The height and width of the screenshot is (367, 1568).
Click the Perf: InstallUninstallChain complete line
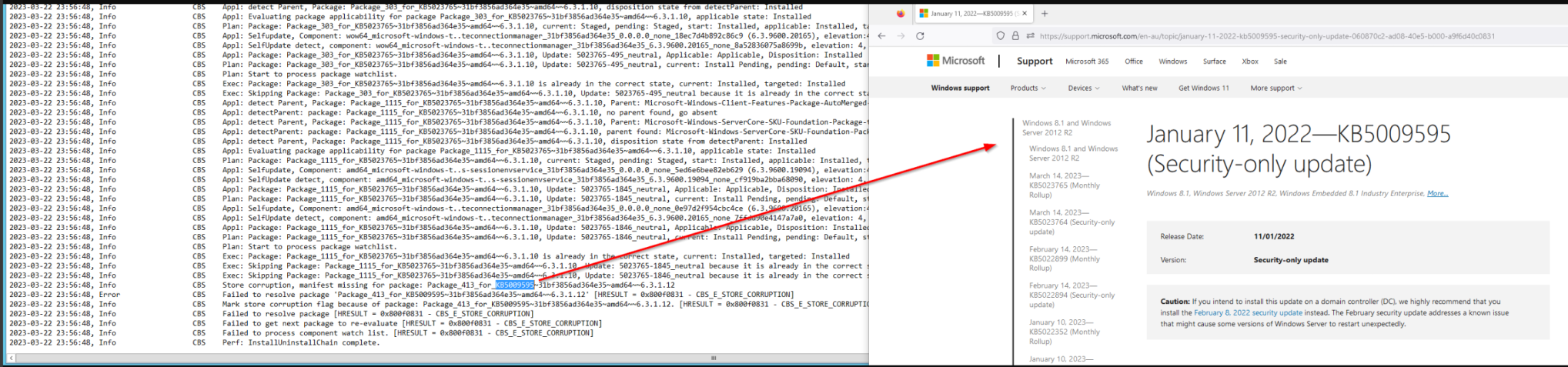tap(302, 342)
